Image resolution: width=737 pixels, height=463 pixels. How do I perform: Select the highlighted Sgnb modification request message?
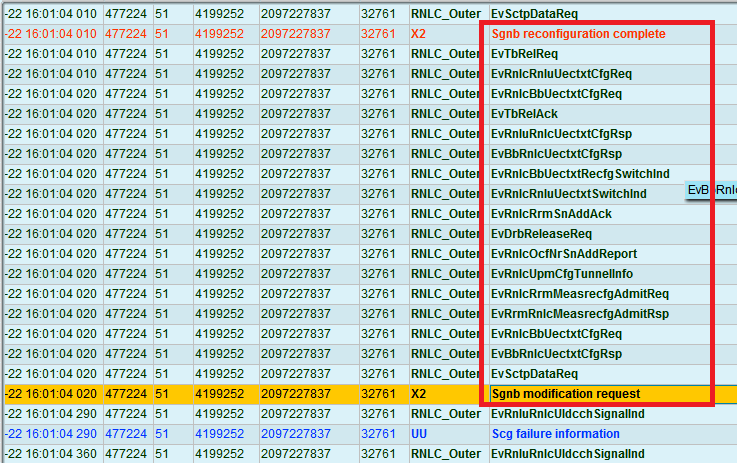point(565,394)
